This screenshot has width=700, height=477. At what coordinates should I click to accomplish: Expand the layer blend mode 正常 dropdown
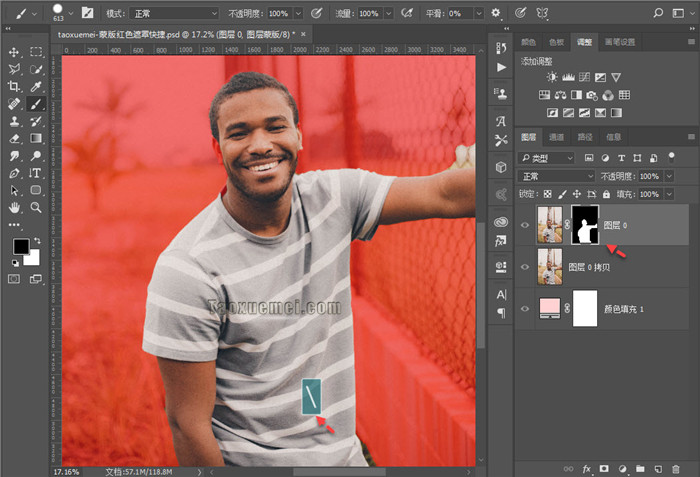pyautogui.click(x=556, y=176)
